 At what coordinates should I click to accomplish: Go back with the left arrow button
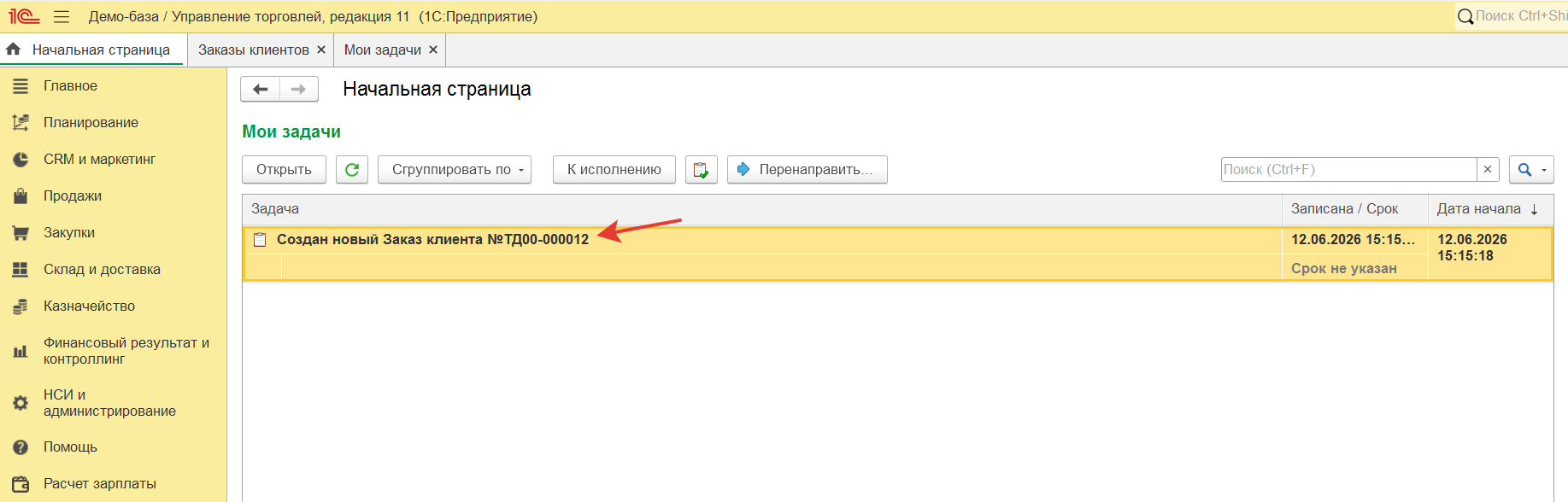point(261,89)
